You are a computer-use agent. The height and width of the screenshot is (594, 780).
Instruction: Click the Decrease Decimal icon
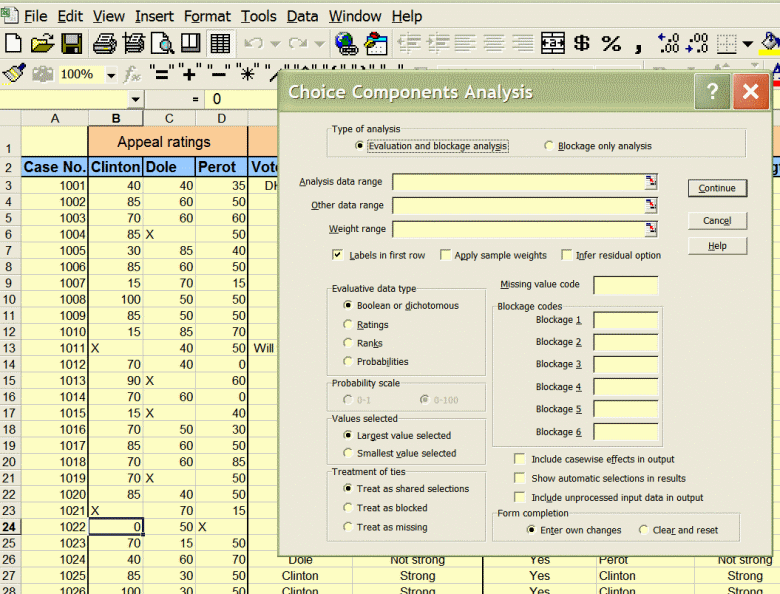(x=697, y=43)
